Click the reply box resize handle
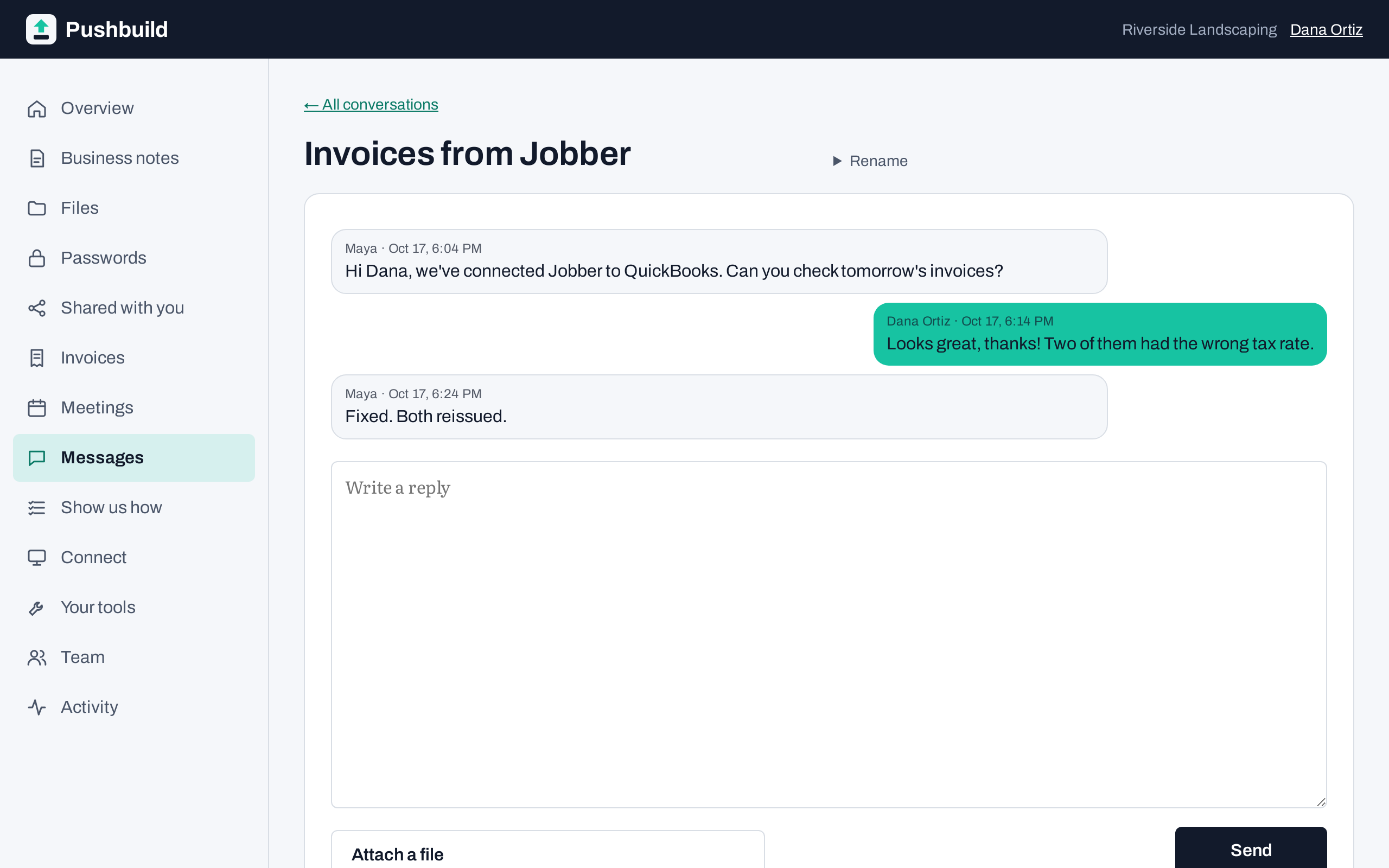The height and width of the screenshot is (868, 1389). point(1321,802)
